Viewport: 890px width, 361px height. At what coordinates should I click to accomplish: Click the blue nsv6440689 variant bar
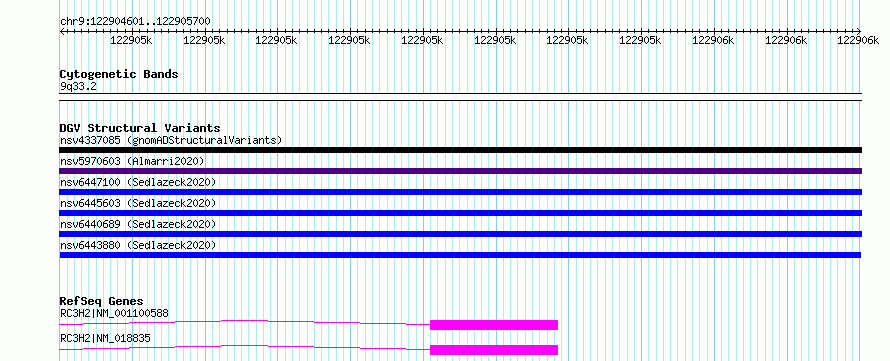tap(461, 234)
